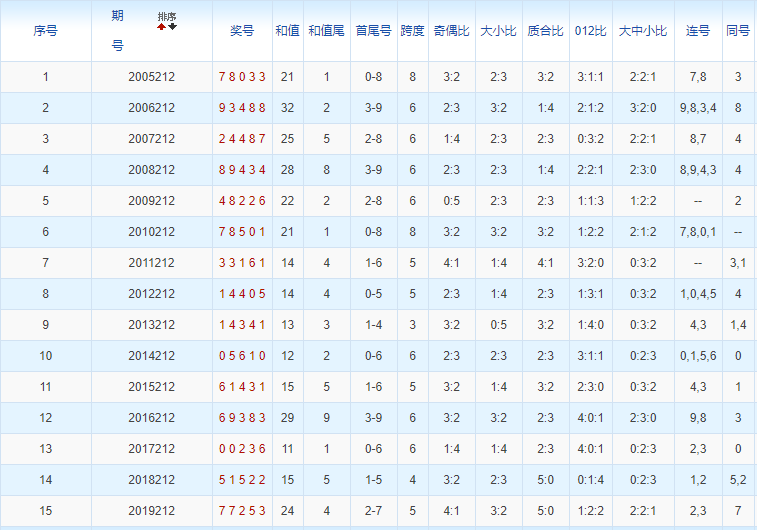Click winning number 1 4 3 4 1
The width and height of the screenshot is (757, 530).
click(242, 325)
